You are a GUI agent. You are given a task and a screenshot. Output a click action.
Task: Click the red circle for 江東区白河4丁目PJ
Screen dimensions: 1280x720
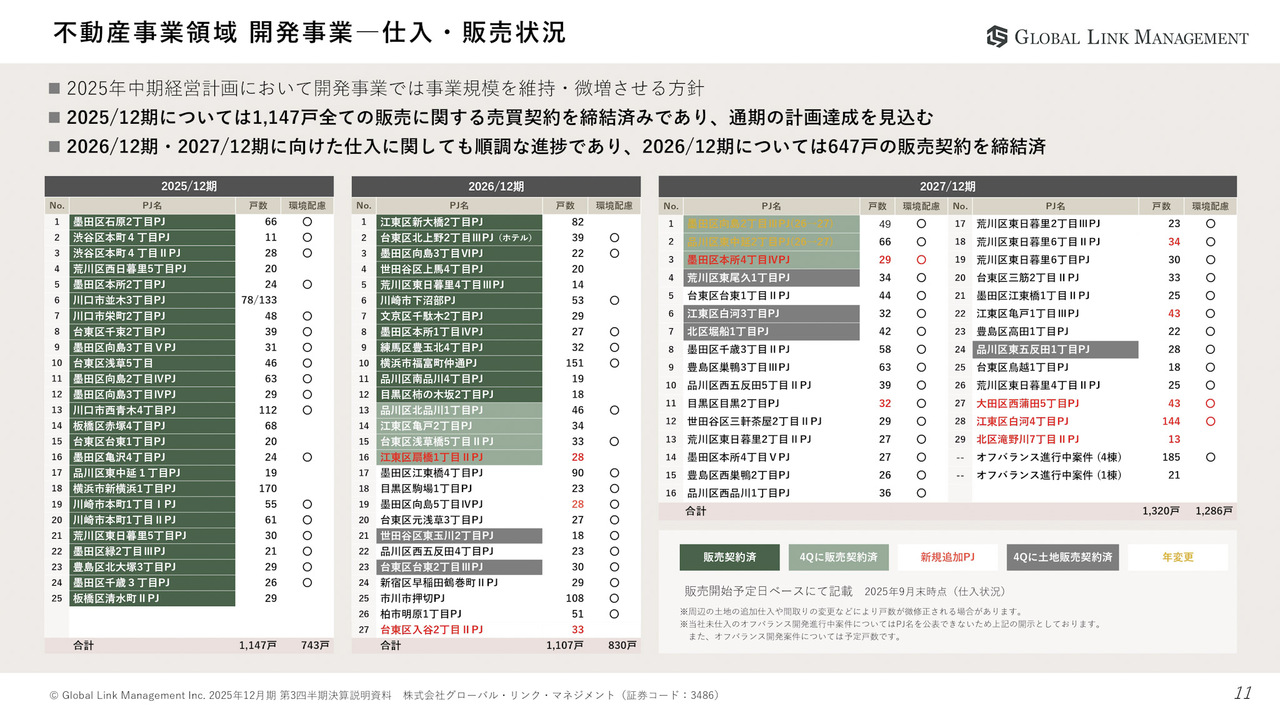[1210, 421]
